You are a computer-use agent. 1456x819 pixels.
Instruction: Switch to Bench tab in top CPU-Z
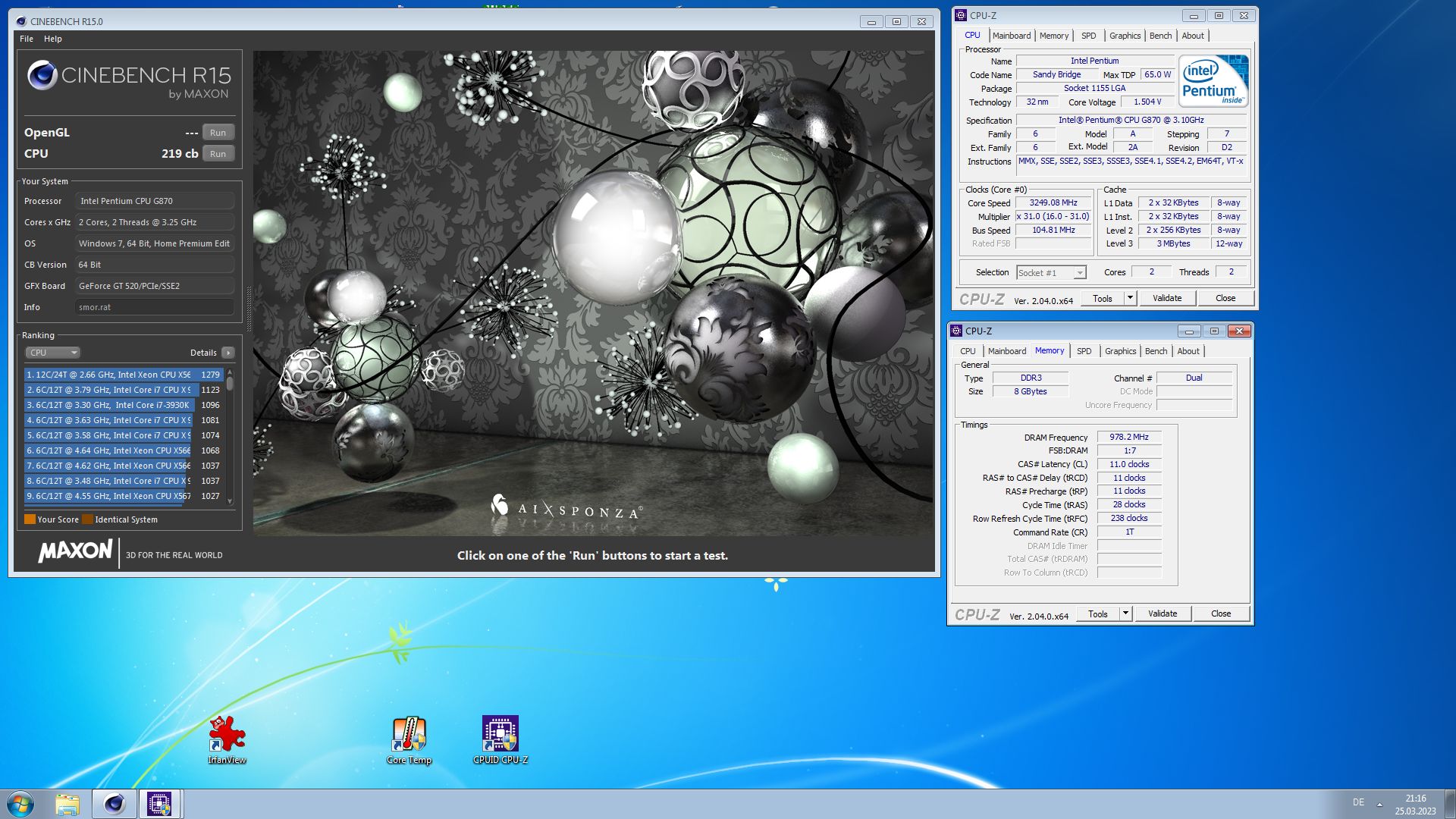pyautogui.click(x=1160, y=36)
